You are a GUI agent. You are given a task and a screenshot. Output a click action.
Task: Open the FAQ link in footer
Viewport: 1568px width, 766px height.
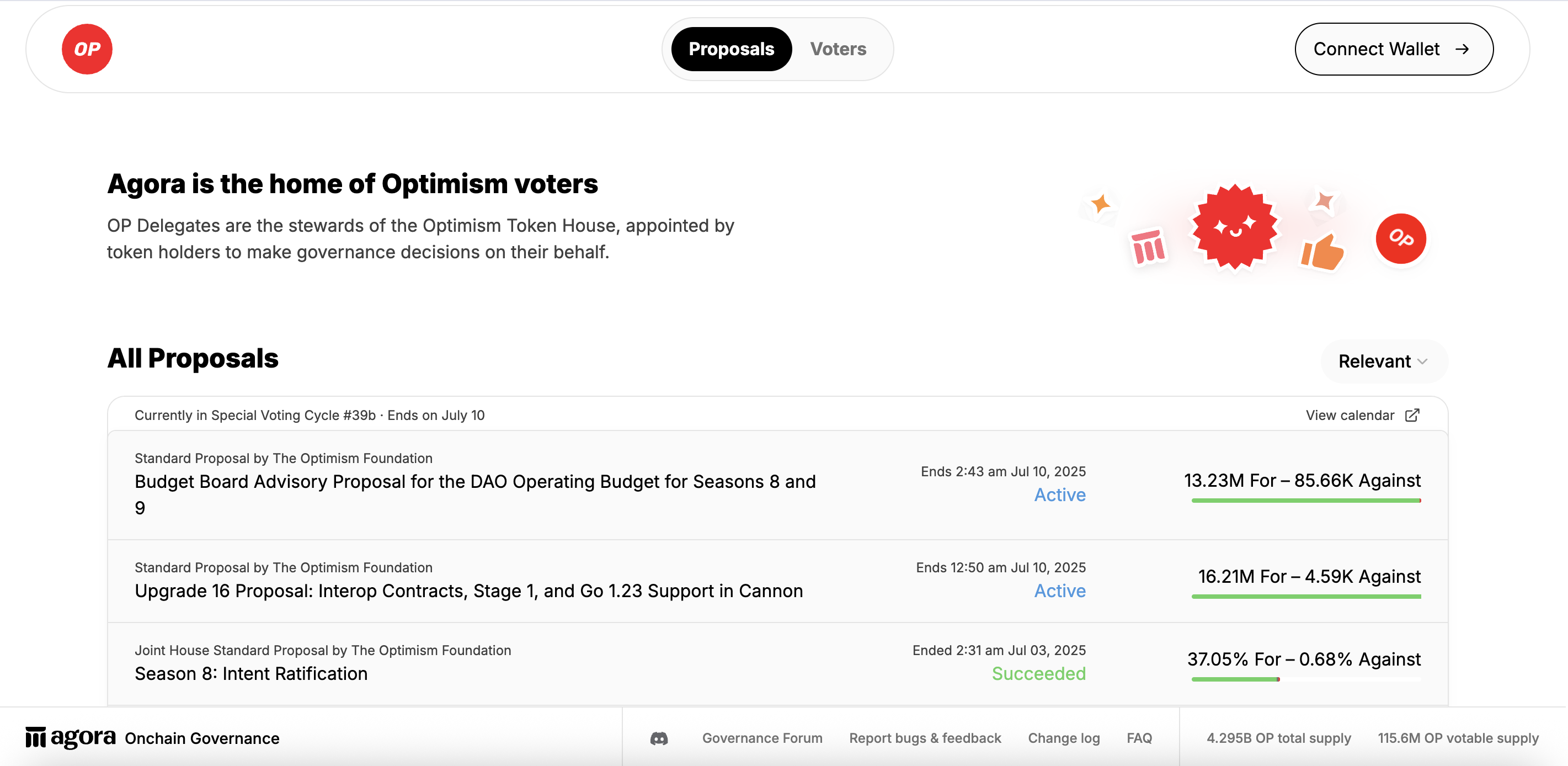pyautogui.click(x=1139, y=738)
